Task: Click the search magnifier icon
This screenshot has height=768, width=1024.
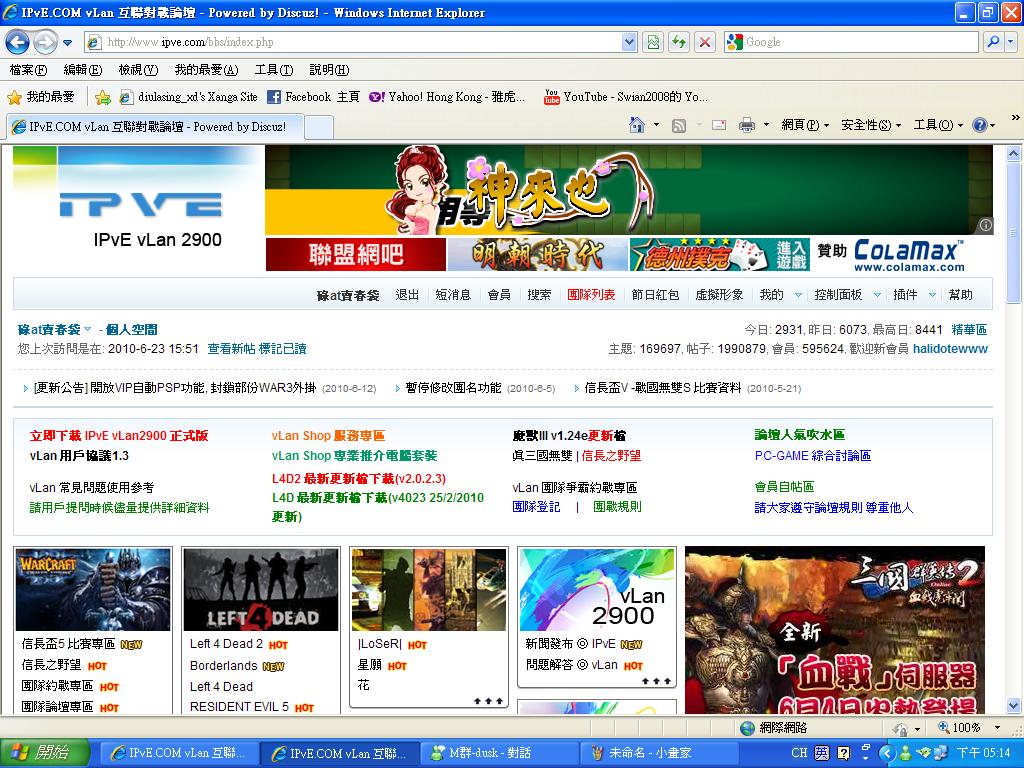Action: point(993,42)
